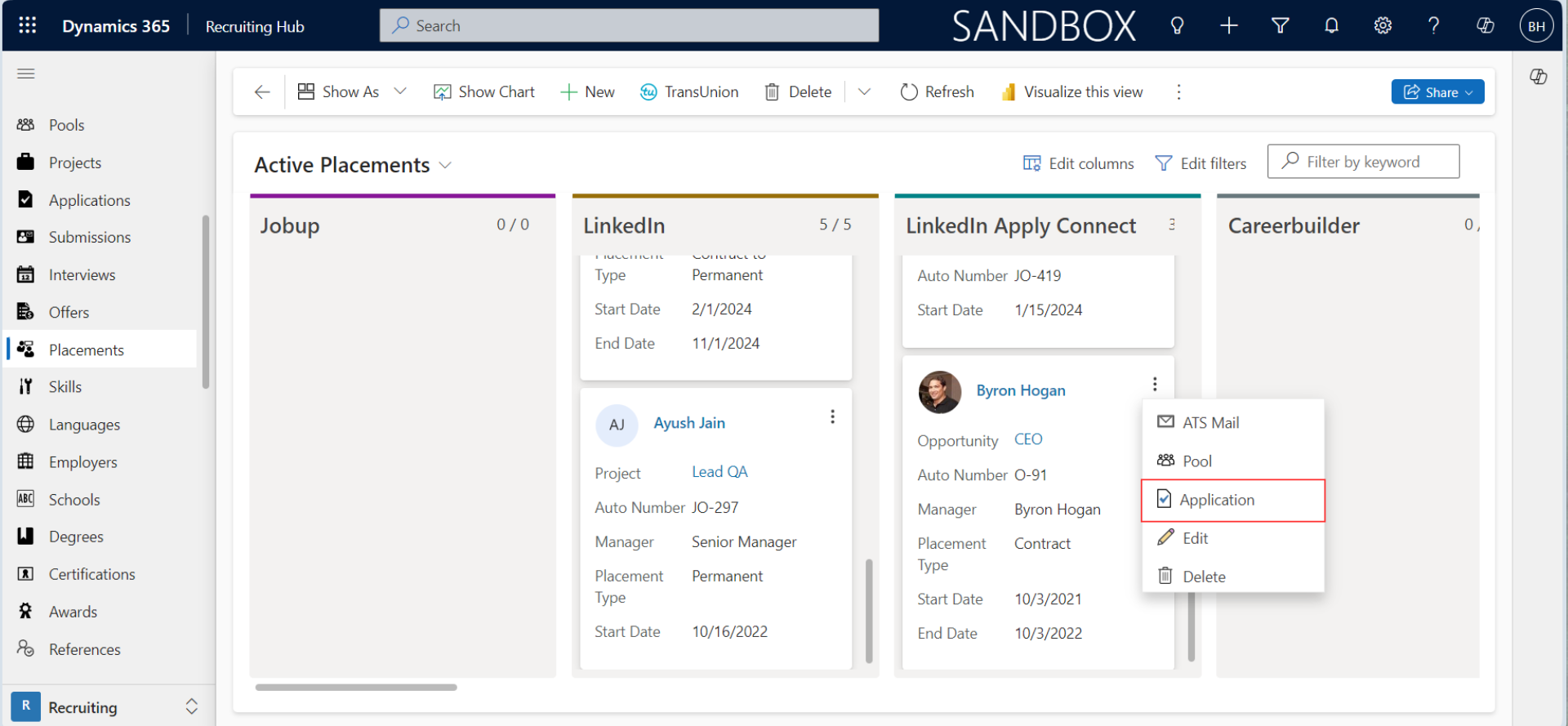This screenshot has width=1568, height=726.
Task: Click the LinkedIn column vertical scrollbar
Action: pos(869,611)
